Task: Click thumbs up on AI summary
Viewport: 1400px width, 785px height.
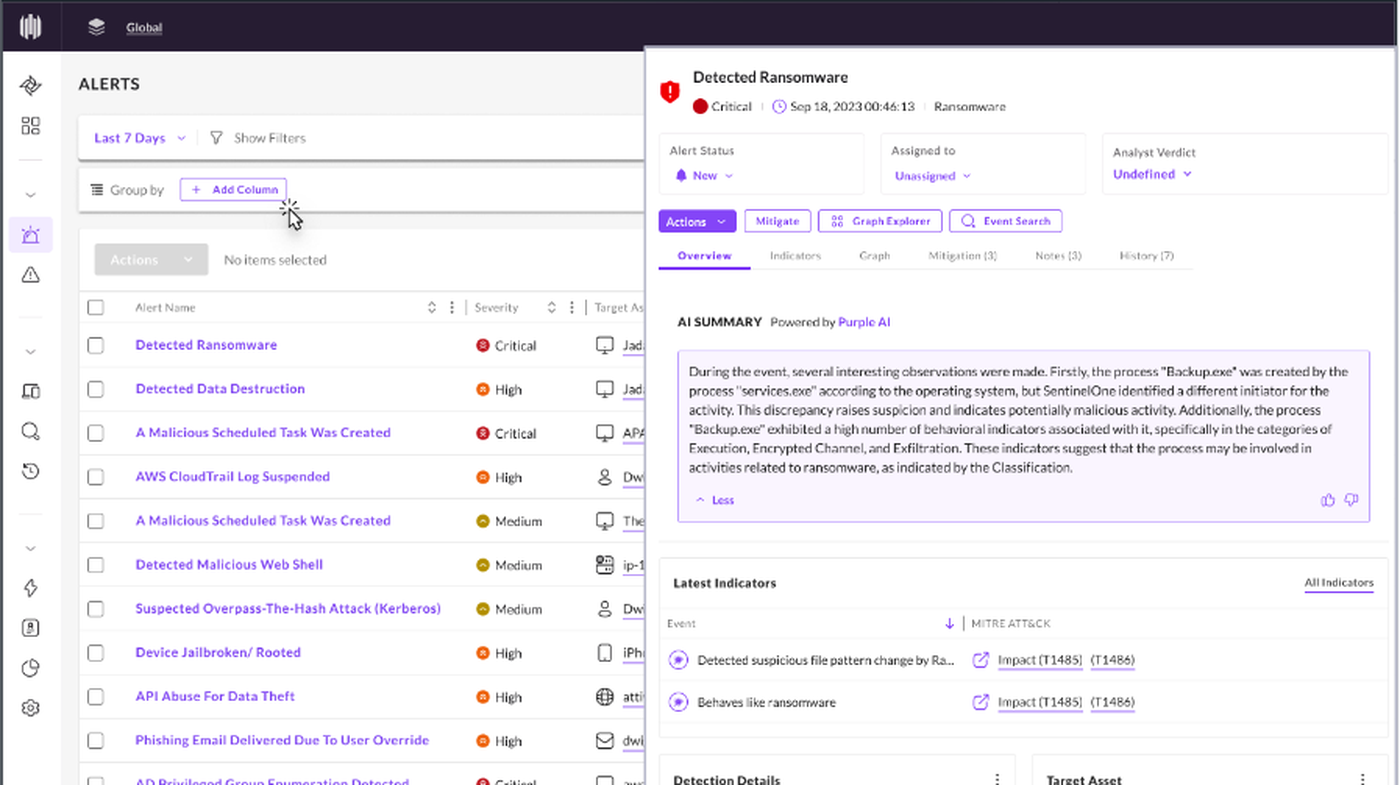Action: (1328, 500)
